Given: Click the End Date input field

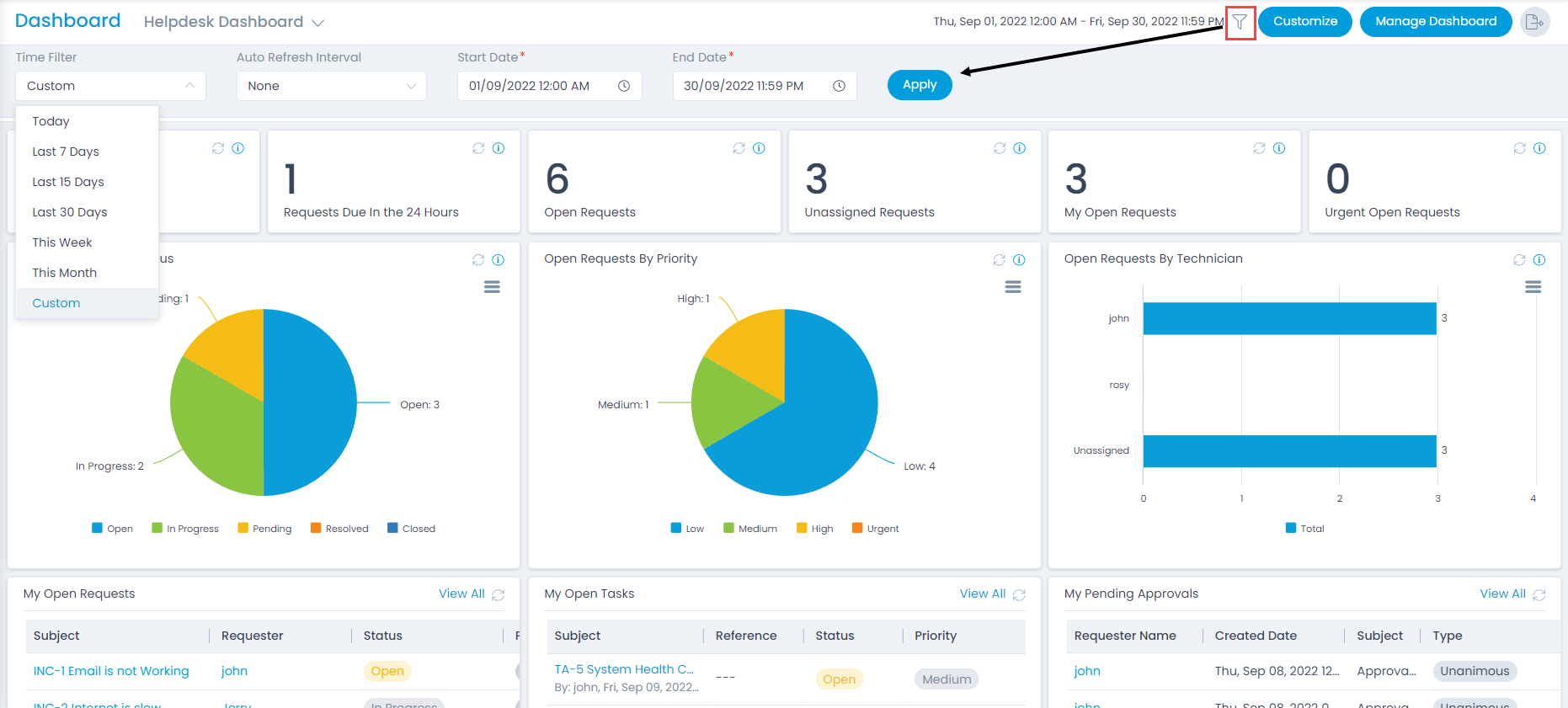Looking at the screenshot, I should pyautogui.click(x=765, y=86).
